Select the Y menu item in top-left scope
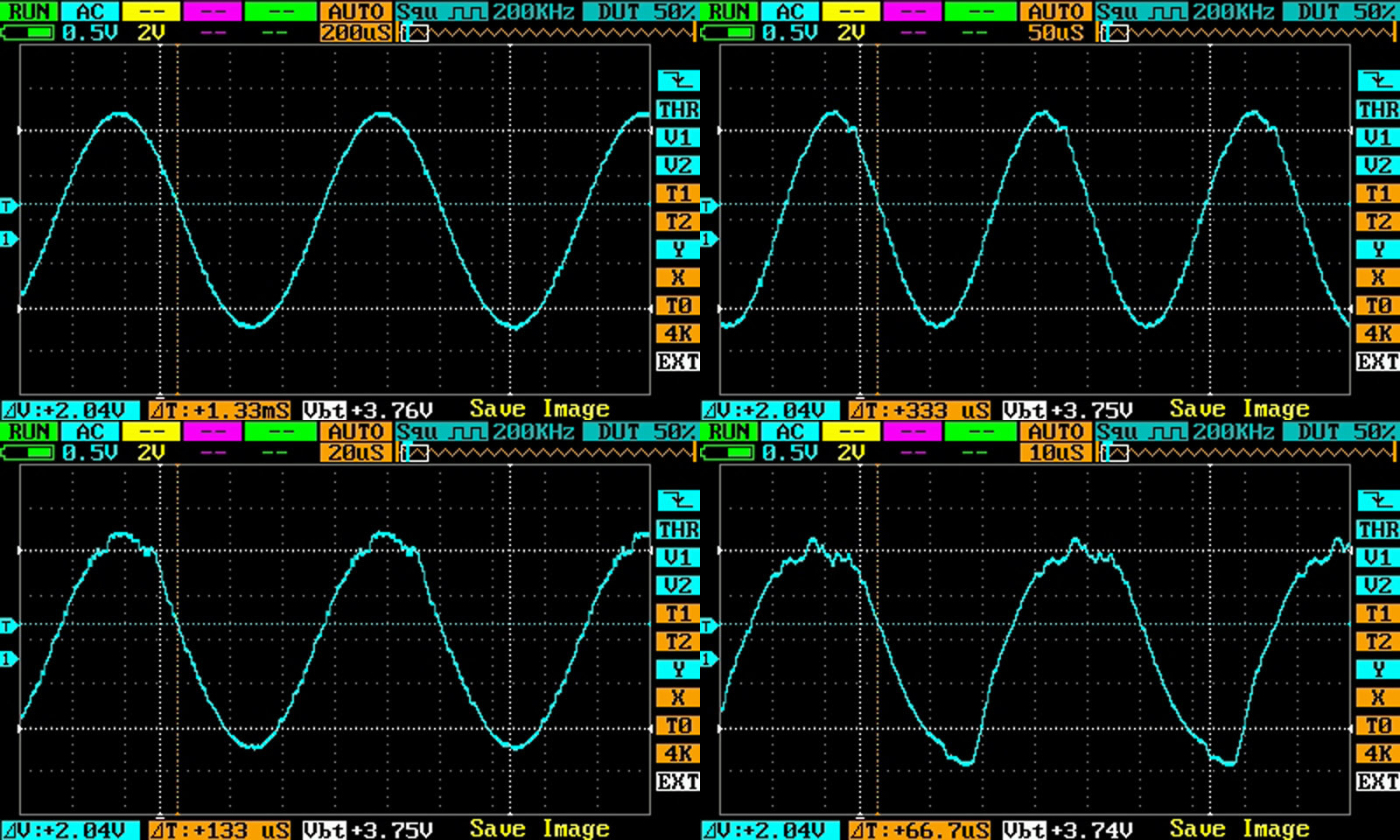This screenshot has width=1400, height=840. [x=678, y=249]
